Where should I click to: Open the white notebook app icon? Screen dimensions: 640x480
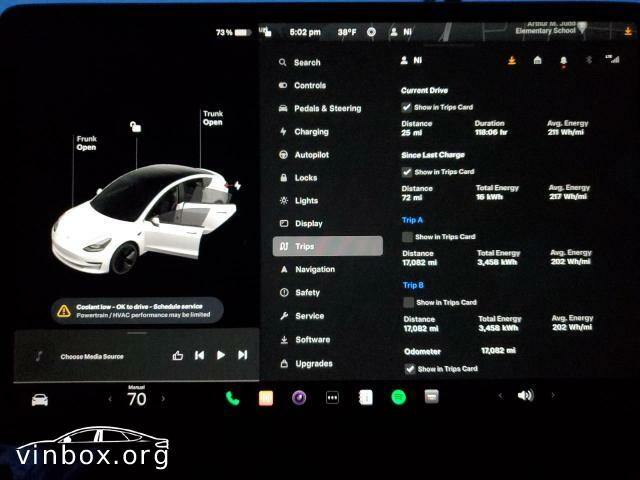click(366, 397)
